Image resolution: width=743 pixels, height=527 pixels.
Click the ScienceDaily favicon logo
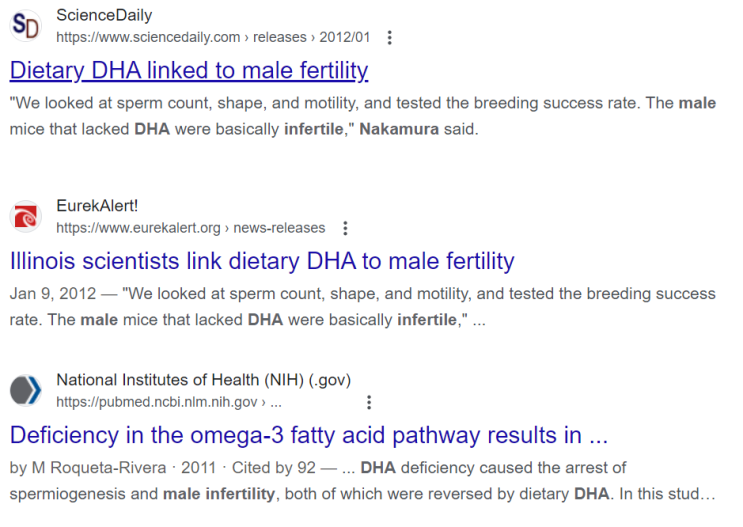click(x=26, y=27)
